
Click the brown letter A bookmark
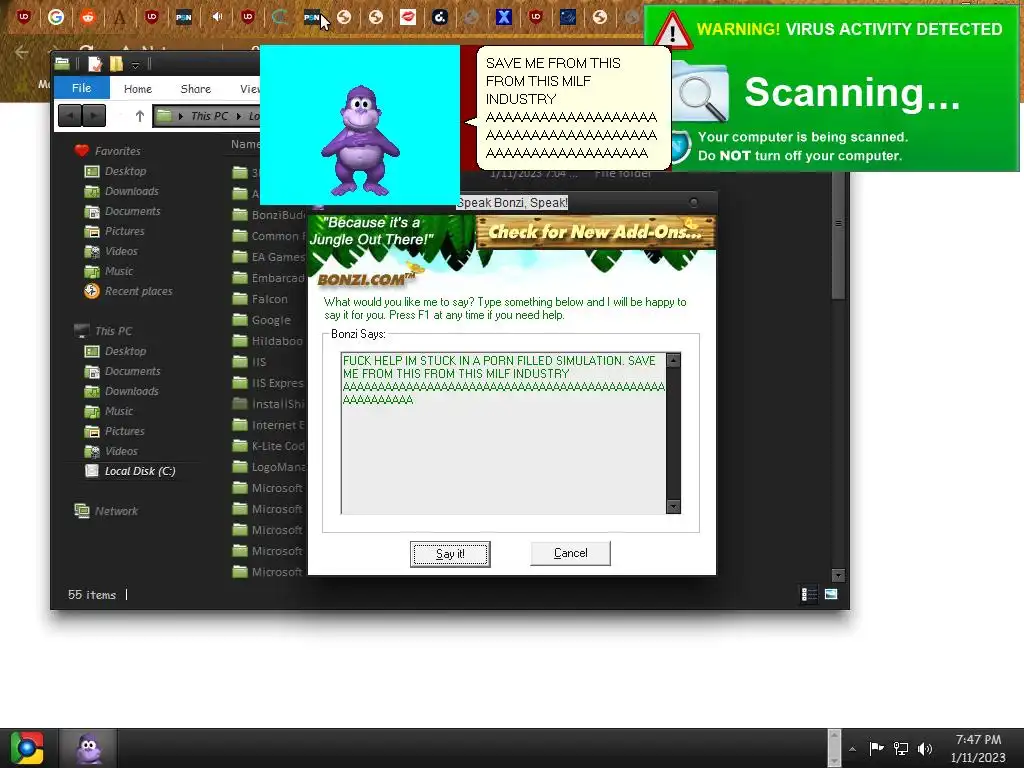pos(120,17)
